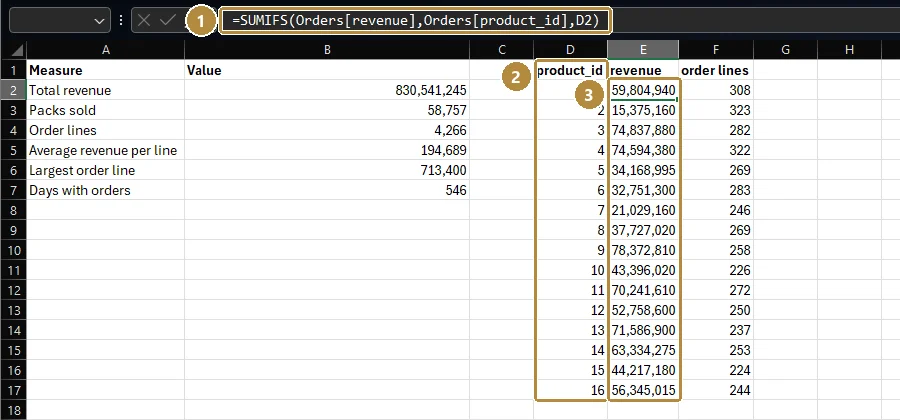Select column B header
900x420 pixels.
coord(327,50)
